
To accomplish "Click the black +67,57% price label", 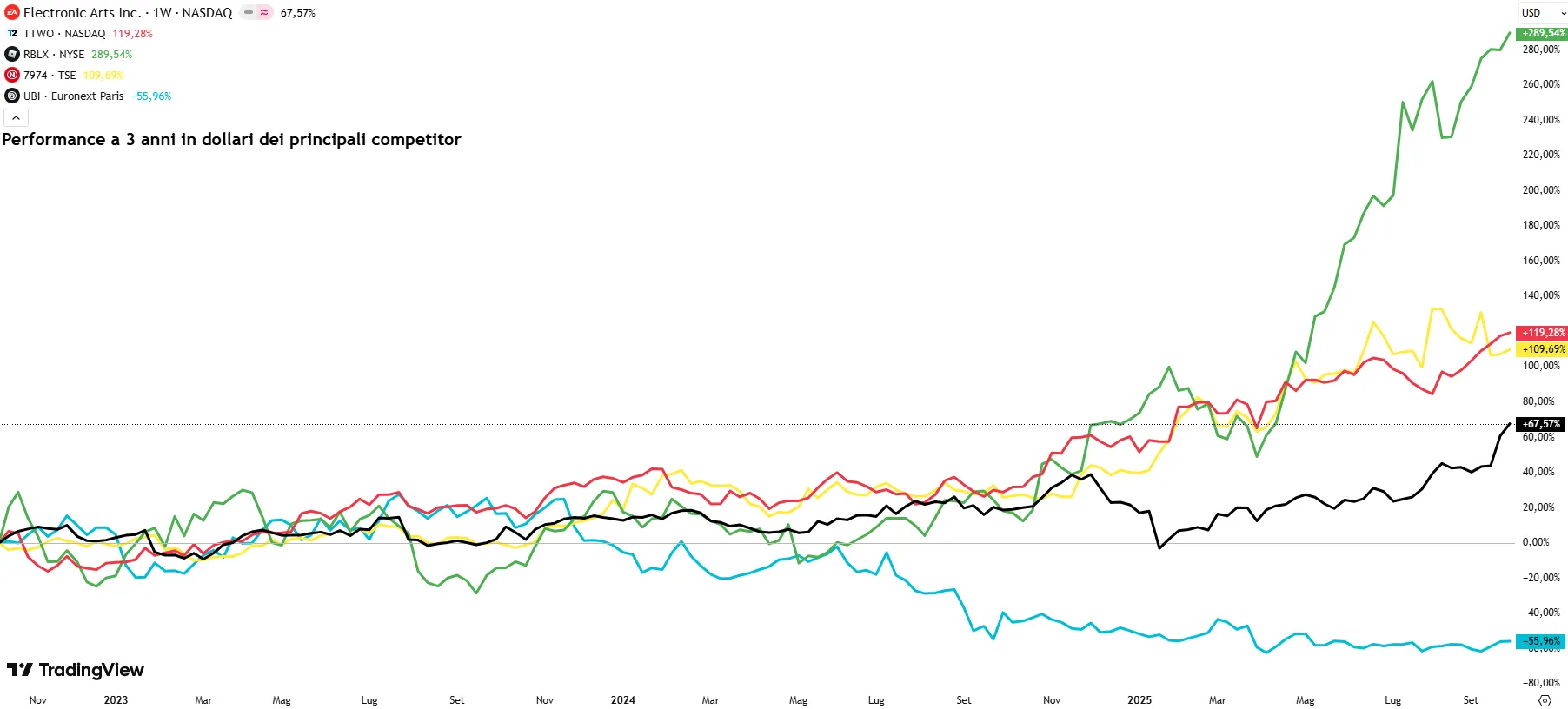I will click(x=1540, y=424).
